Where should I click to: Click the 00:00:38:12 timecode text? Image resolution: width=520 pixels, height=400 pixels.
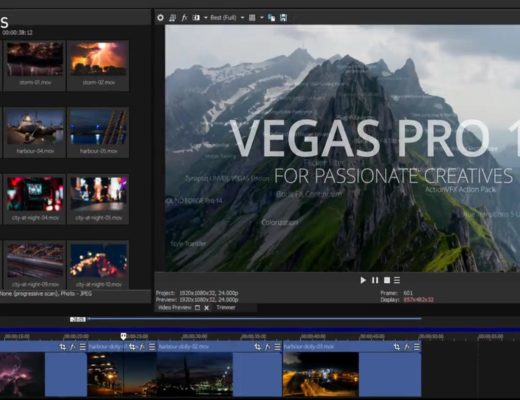click(x=17, y=32)
